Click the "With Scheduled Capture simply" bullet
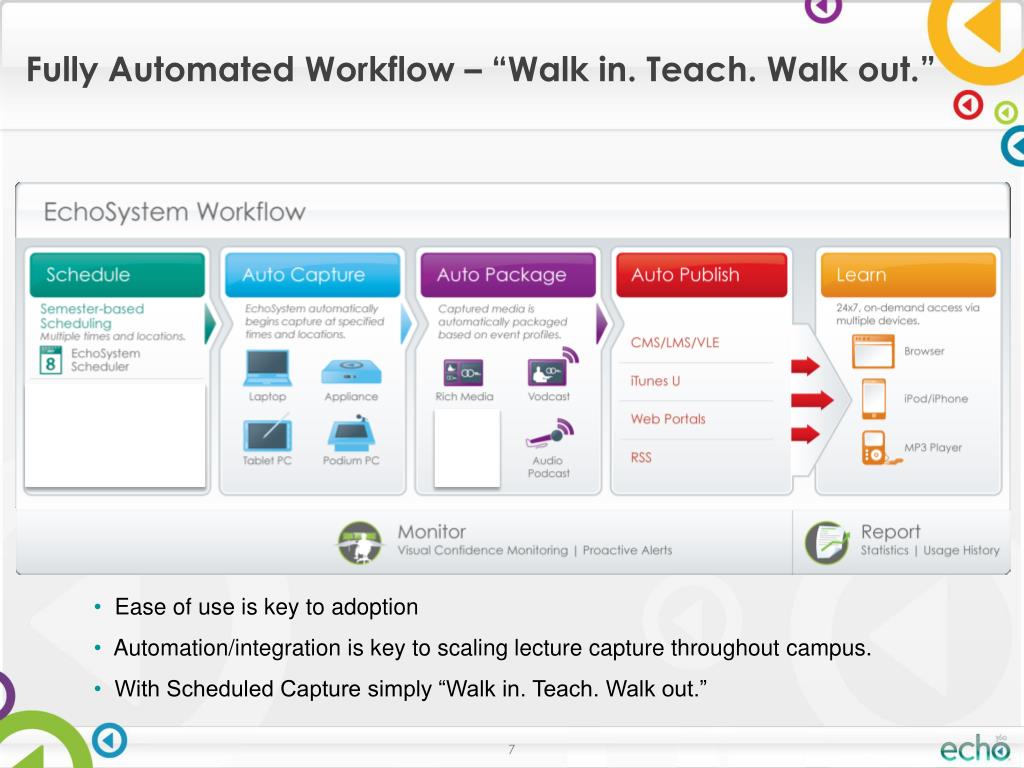1024x768 pixels. click(411, 689)
